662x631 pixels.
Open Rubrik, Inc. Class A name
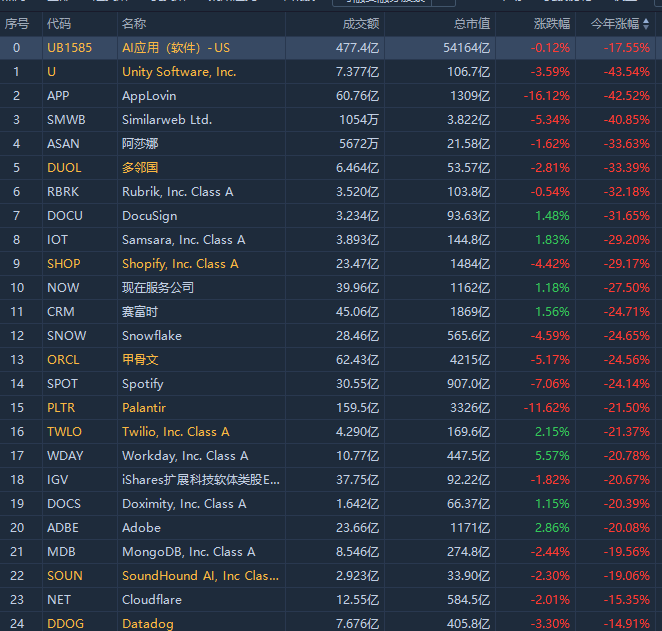(x=177, y=192)
